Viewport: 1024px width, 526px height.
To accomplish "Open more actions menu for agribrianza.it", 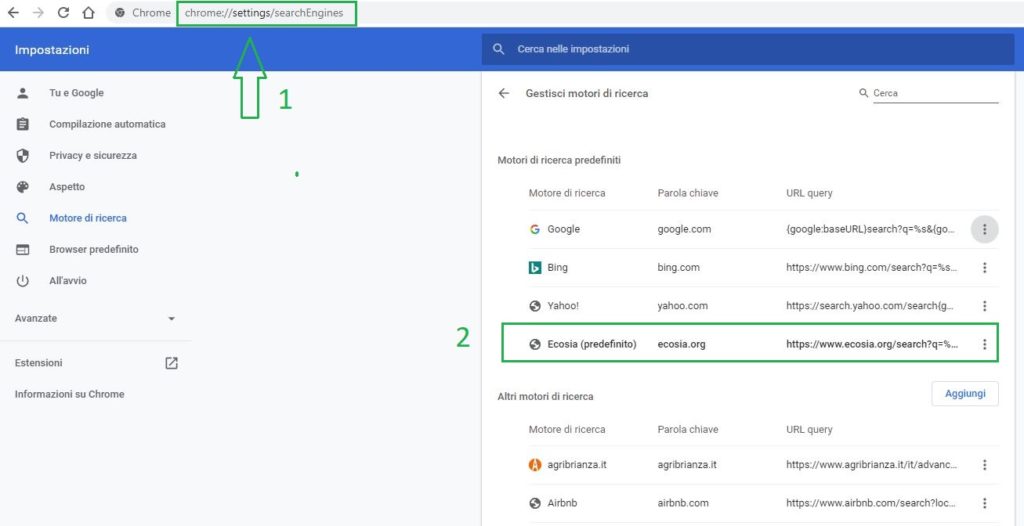I will pos(984,465).
